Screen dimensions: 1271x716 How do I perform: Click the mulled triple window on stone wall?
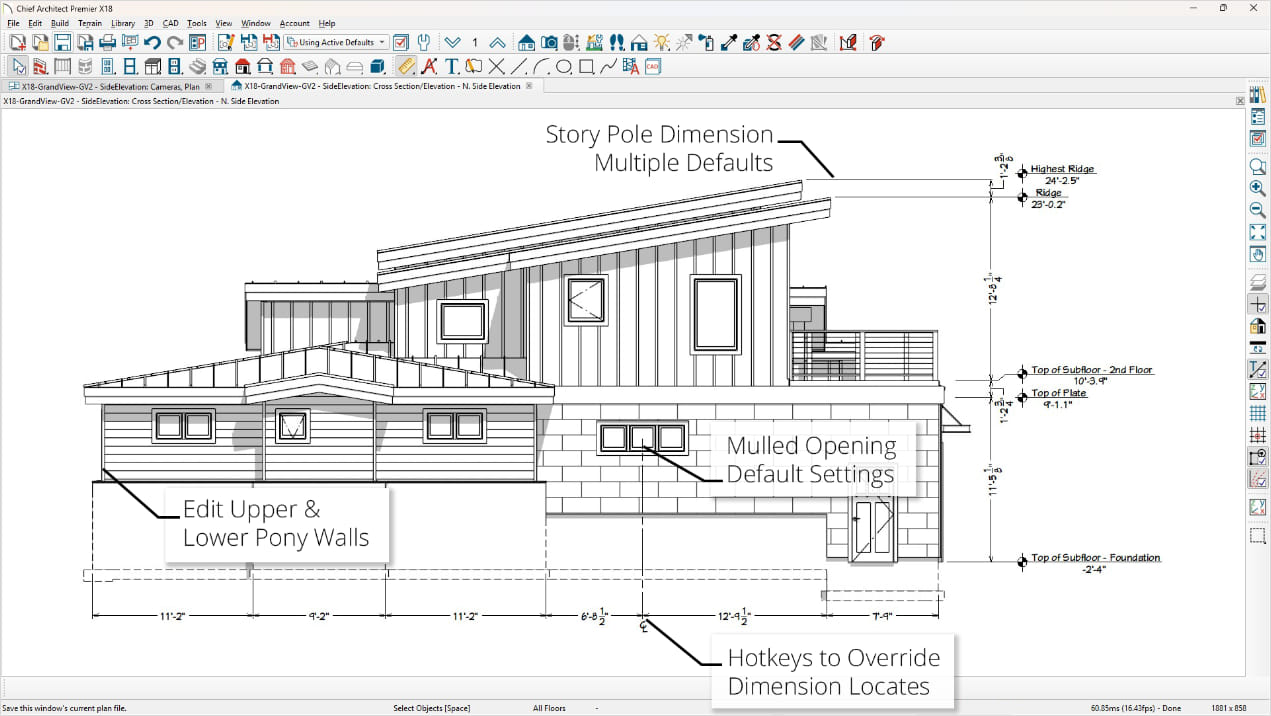[643, 438]
